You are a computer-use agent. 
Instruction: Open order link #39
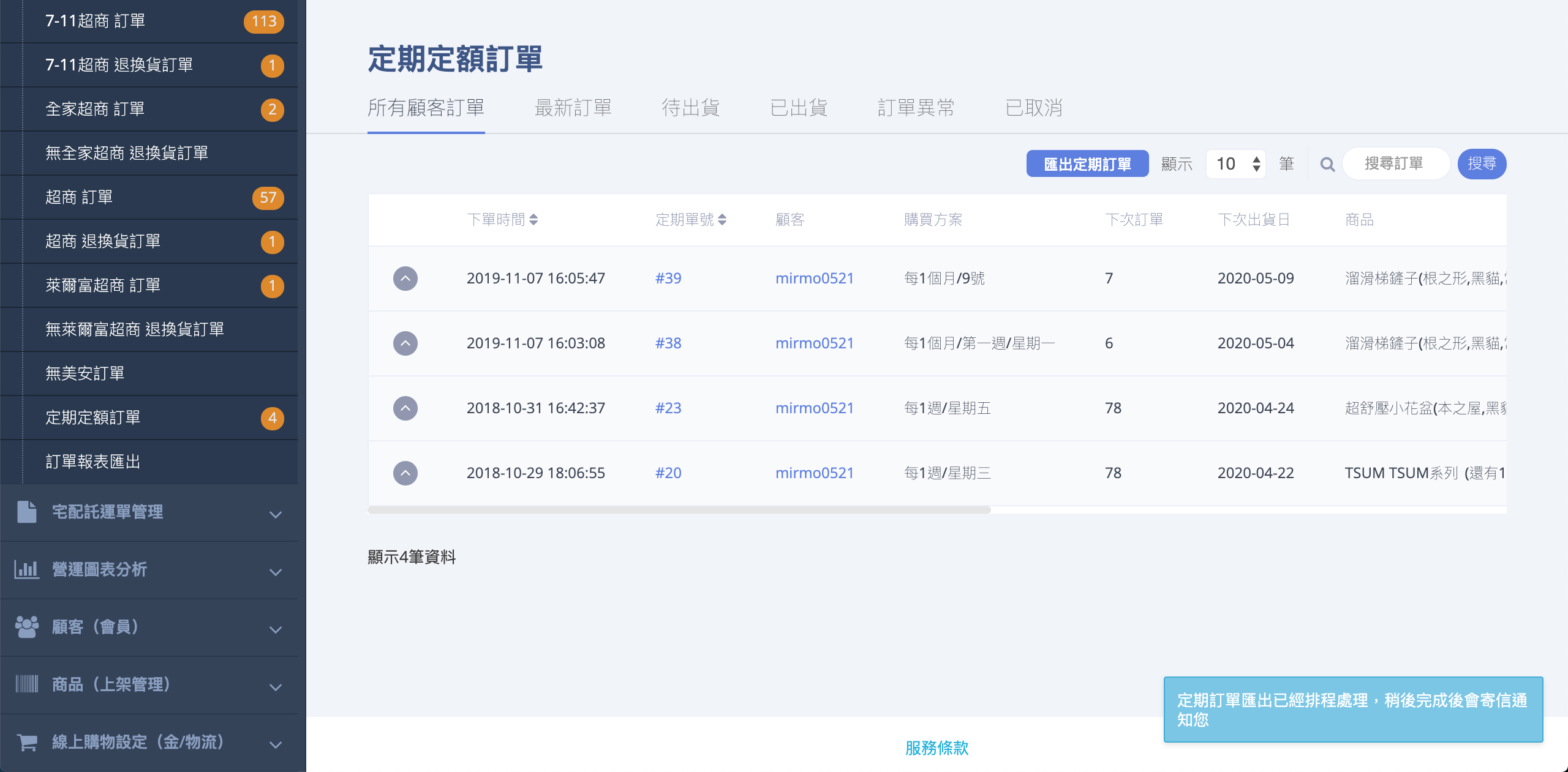tap(668, 279)
